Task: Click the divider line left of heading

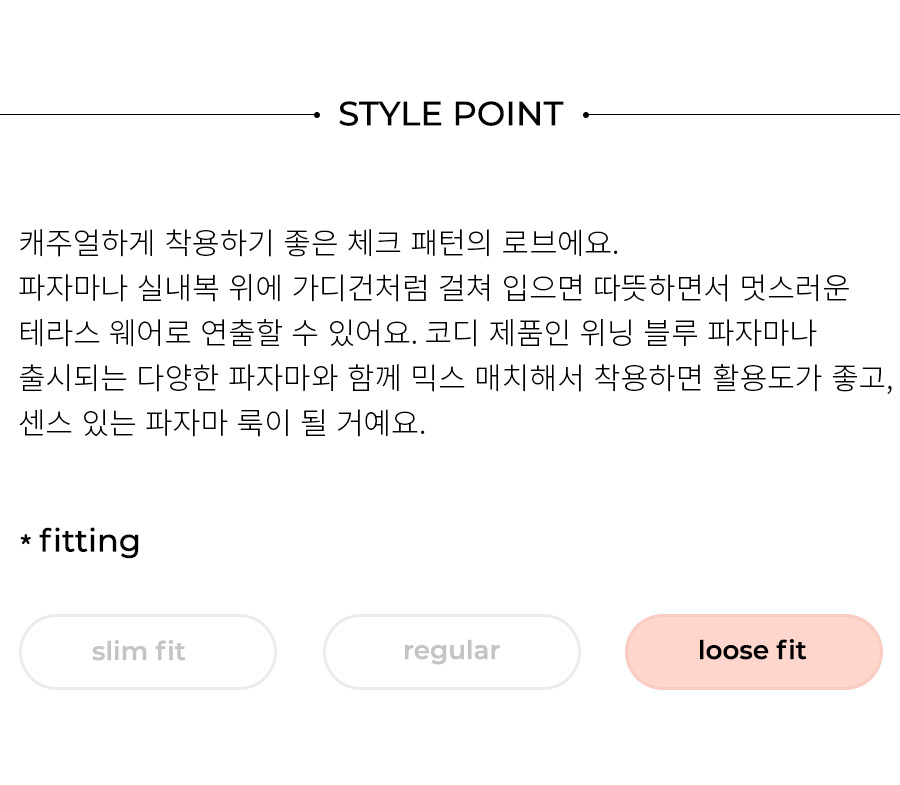Action: 157,115
